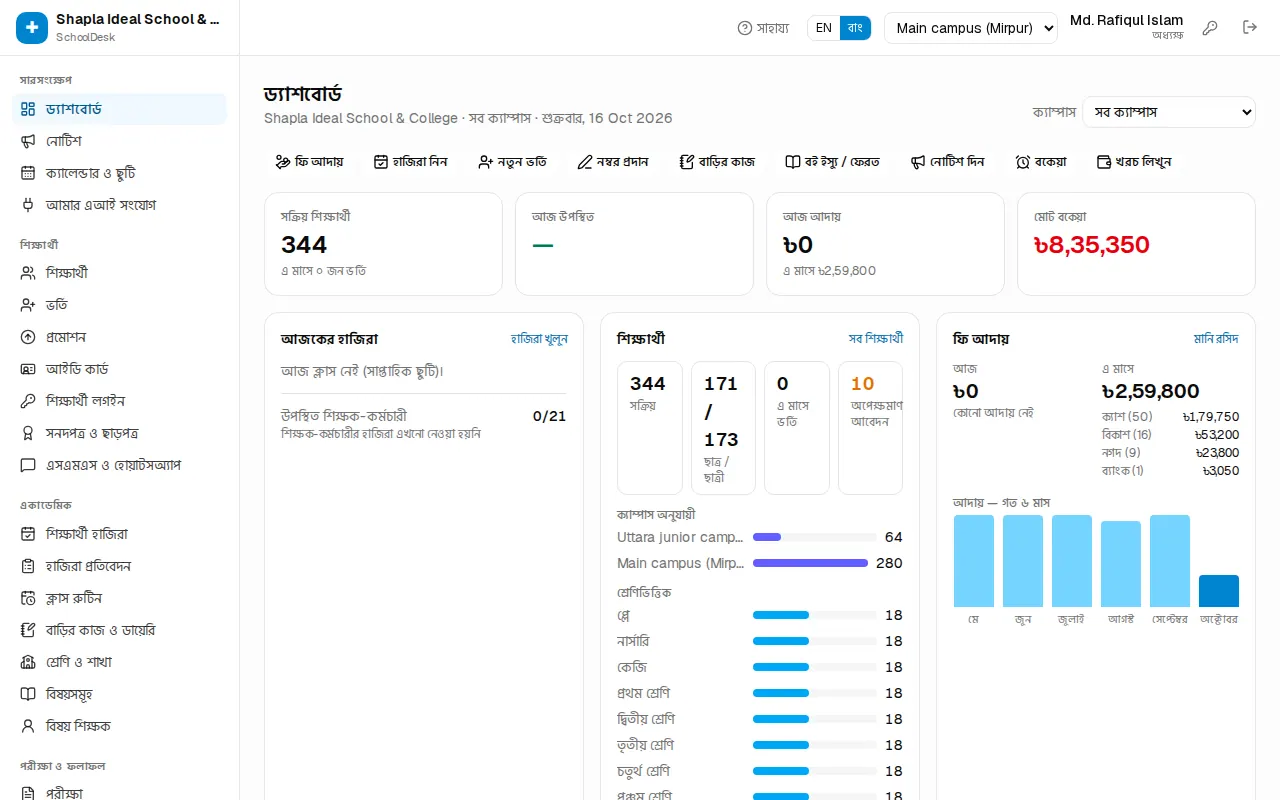This screenshot has height=800, width=1280.
Task: Click the নোটিশ দিন quick action
Action: pos(947,162)
